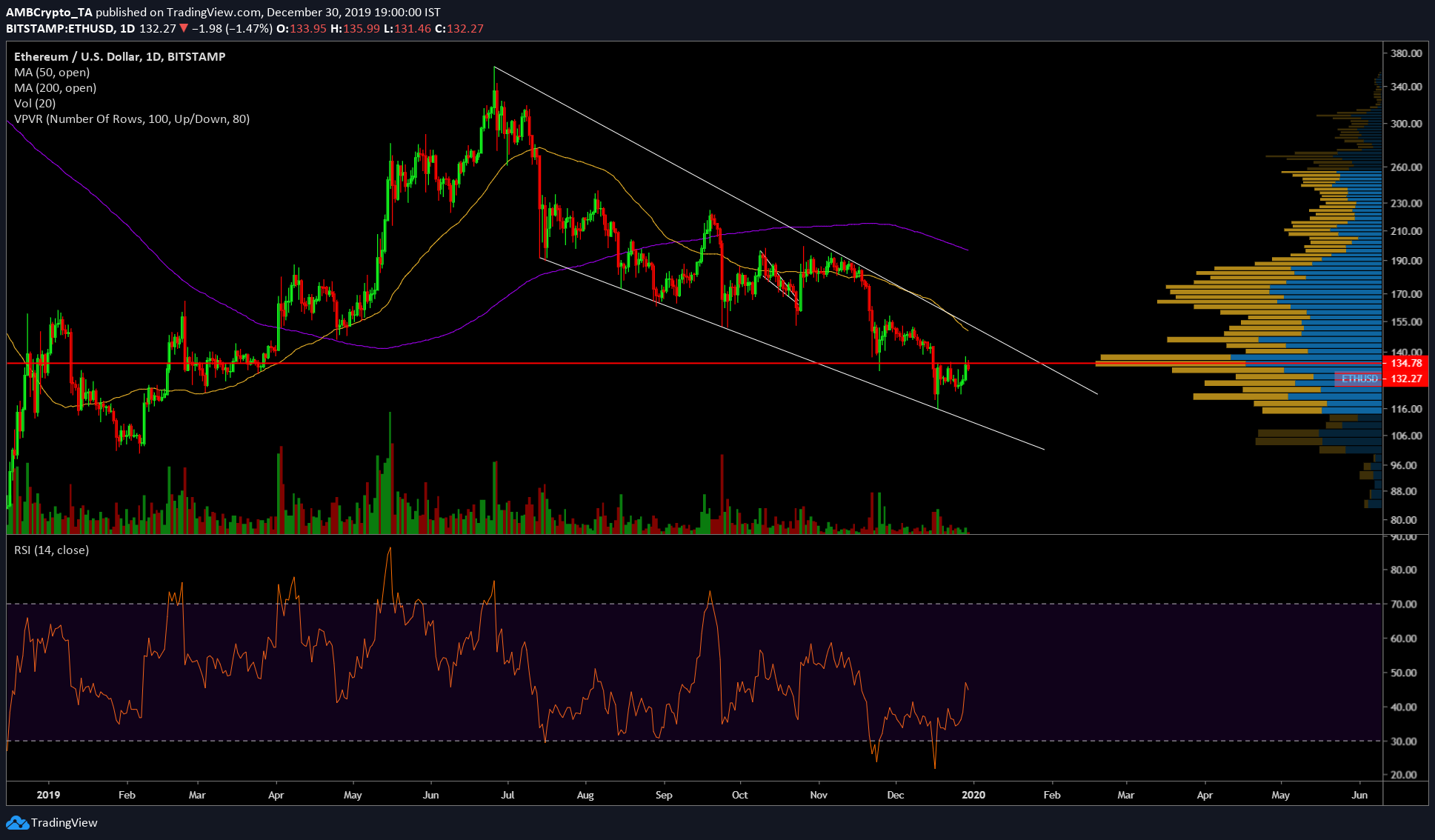Viewport: 1435px width, 840px height.
Task: Click the BITSTAMP:ETHUSD, 1D symbol text in header
Action: click(x=70, y=28)
